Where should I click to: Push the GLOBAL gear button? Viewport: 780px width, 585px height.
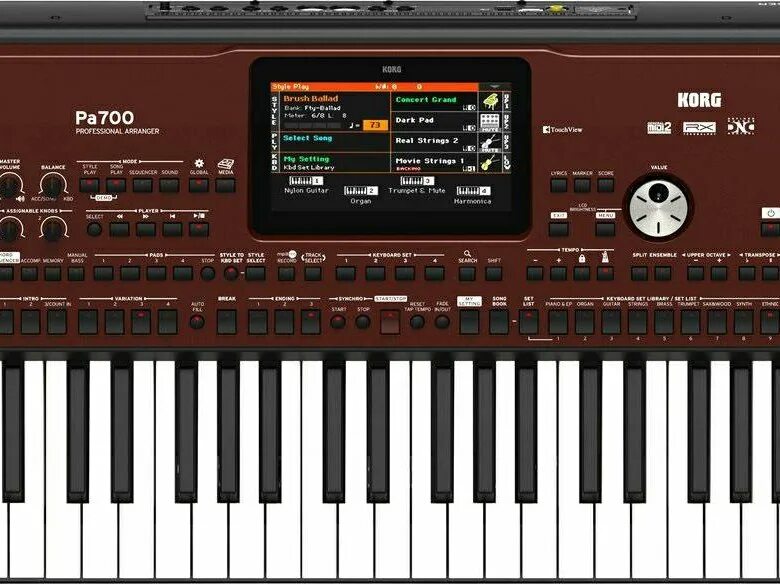[x=198, y=186]
